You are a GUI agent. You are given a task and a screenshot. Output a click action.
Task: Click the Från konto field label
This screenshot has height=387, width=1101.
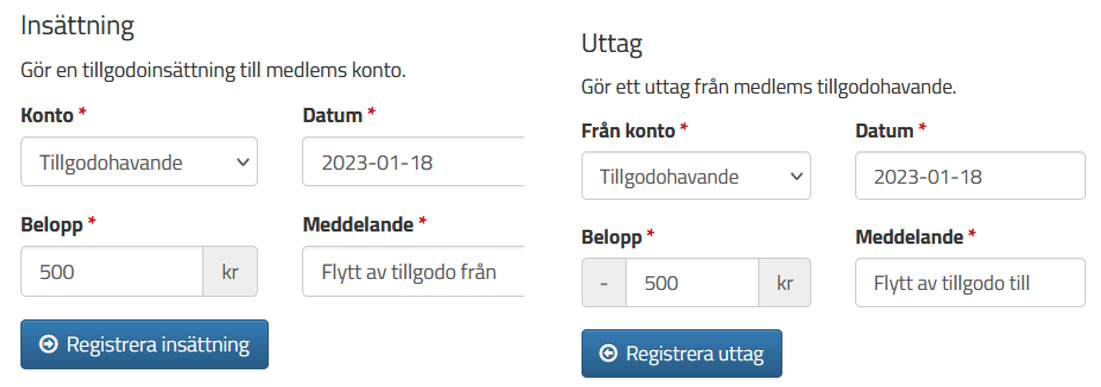(x=628, y=130)
